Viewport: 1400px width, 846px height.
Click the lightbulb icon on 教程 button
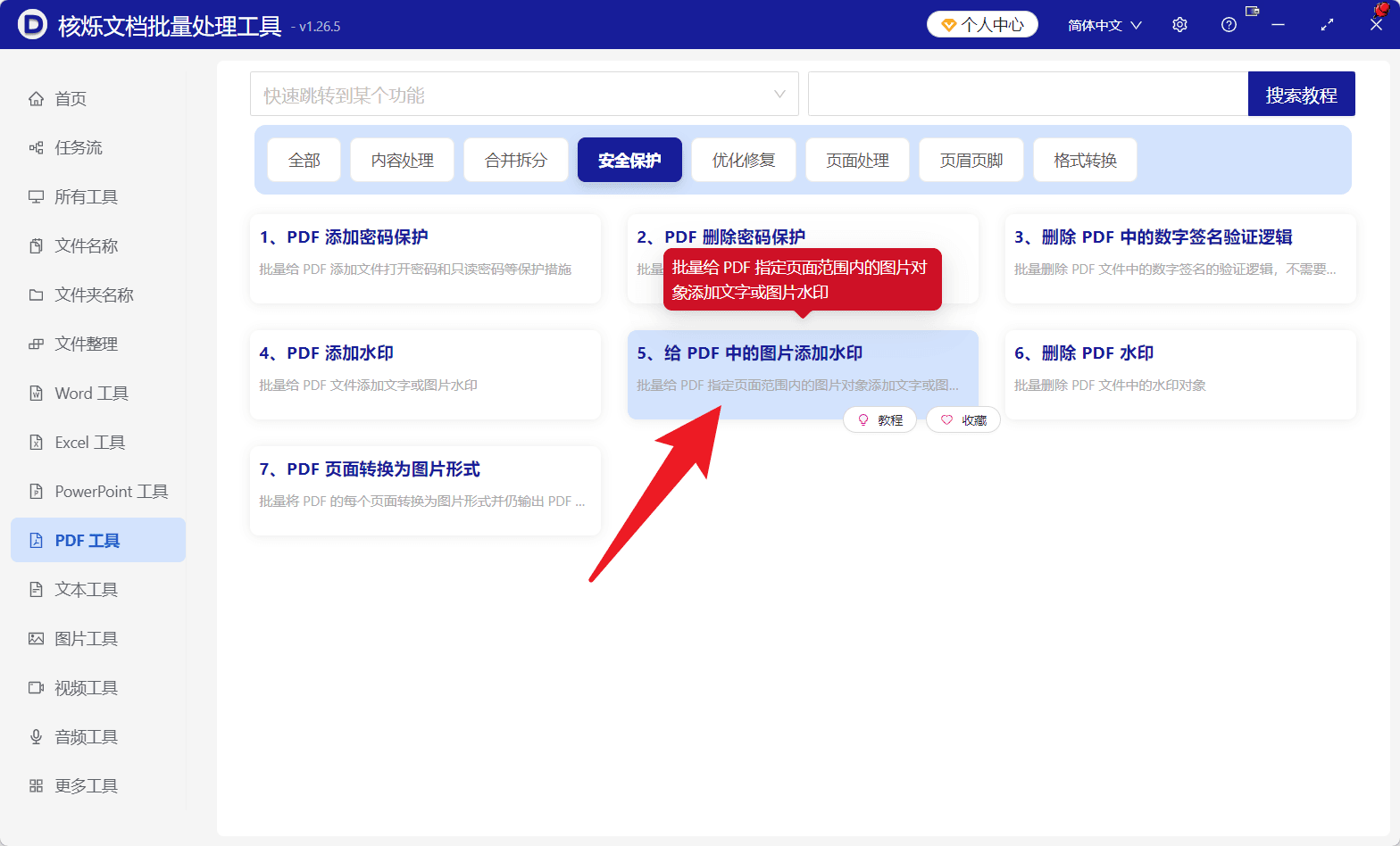point(863,419)
